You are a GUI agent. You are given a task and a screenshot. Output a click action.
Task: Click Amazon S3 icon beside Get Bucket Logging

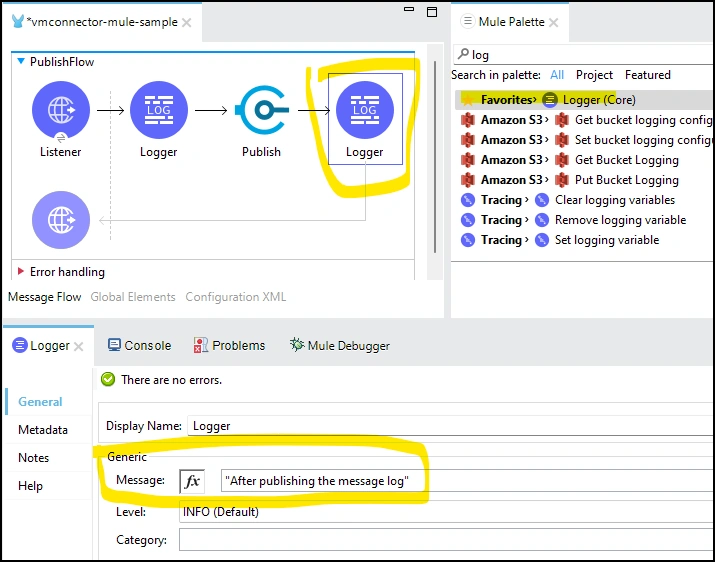[x=562, y=160]
